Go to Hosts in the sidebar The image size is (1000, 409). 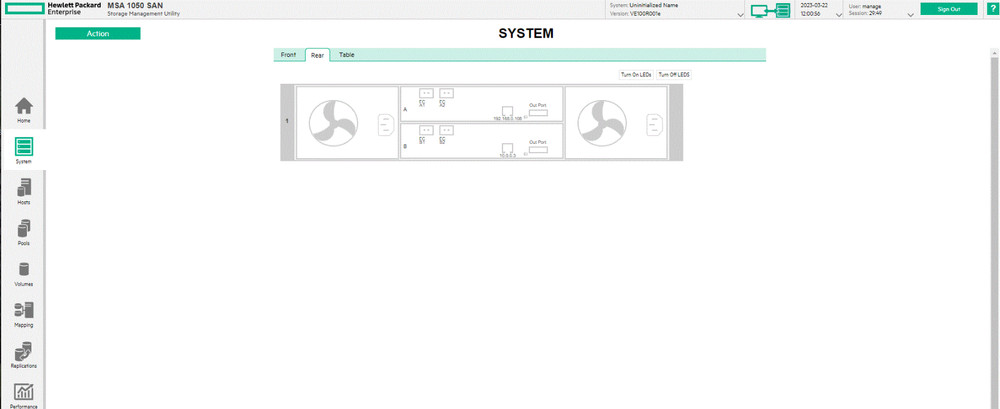(x=24, y=188)
